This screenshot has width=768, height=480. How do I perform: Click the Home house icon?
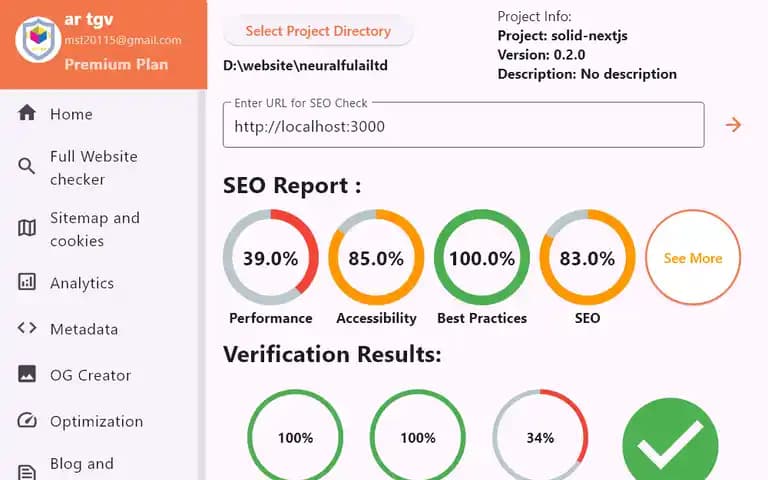click(x=27, y=113)
